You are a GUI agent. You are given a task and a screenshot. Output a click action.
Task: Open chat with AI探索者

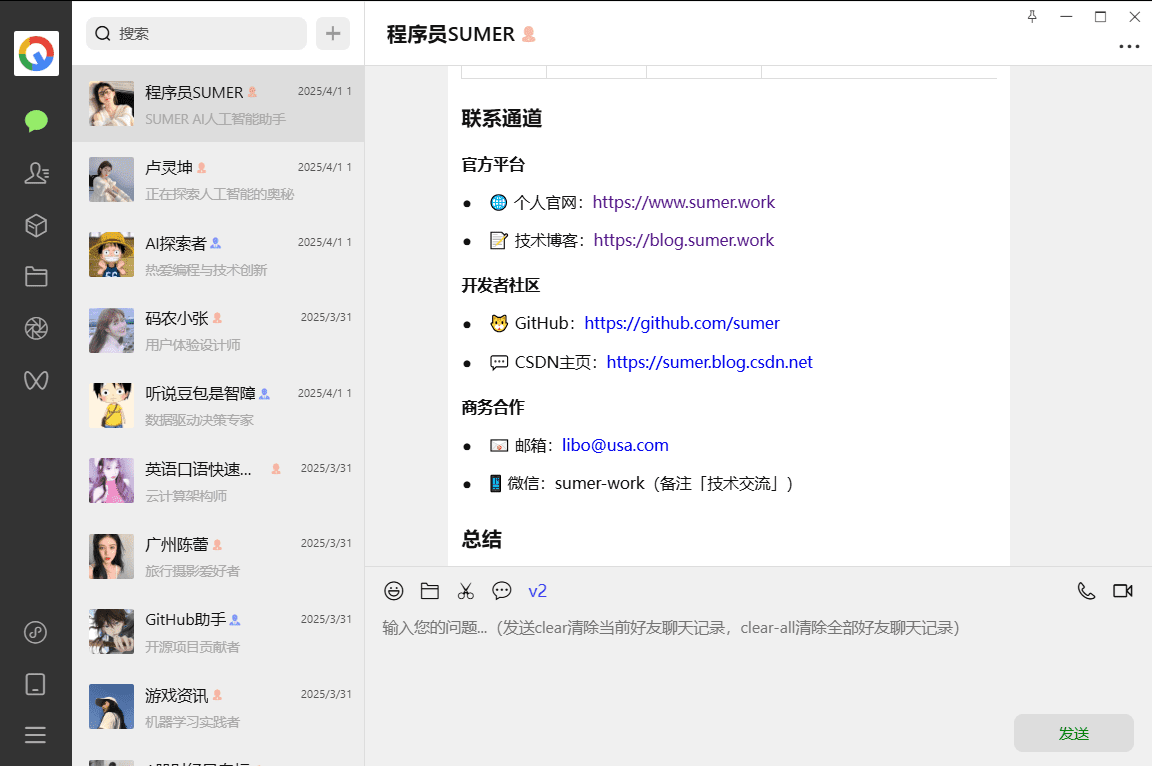click(x=218, y=255)
